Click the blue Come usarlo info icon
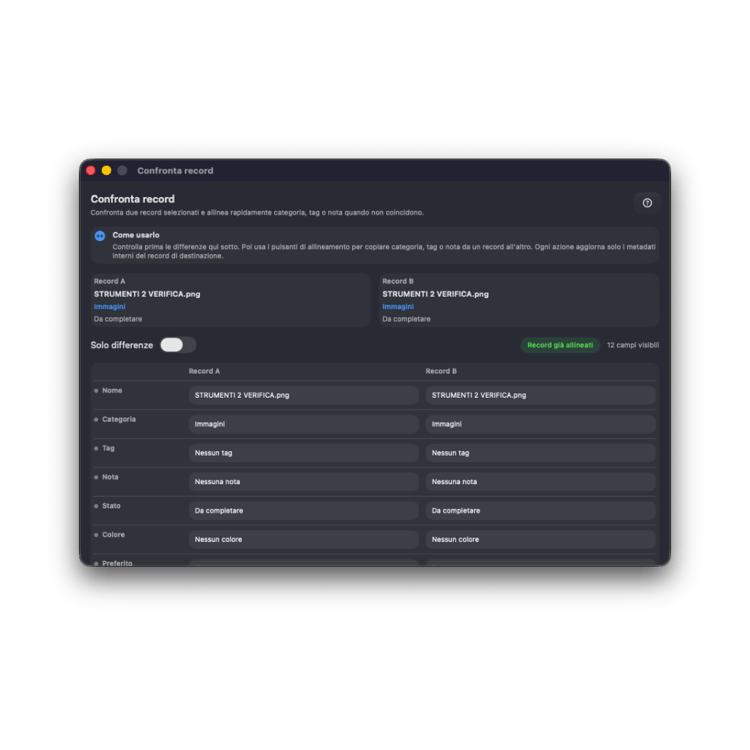 click(99, 236)
